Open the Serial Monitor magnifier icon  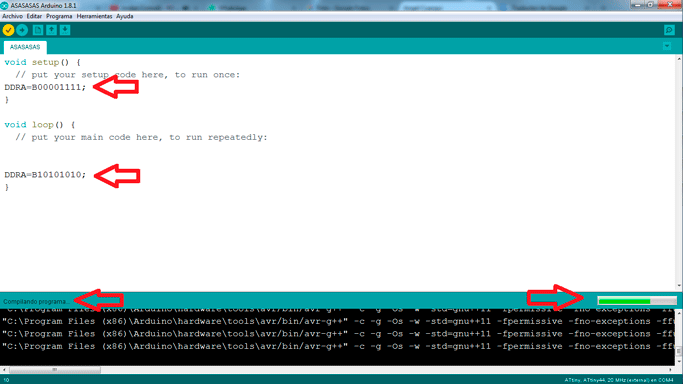[669, 30]
